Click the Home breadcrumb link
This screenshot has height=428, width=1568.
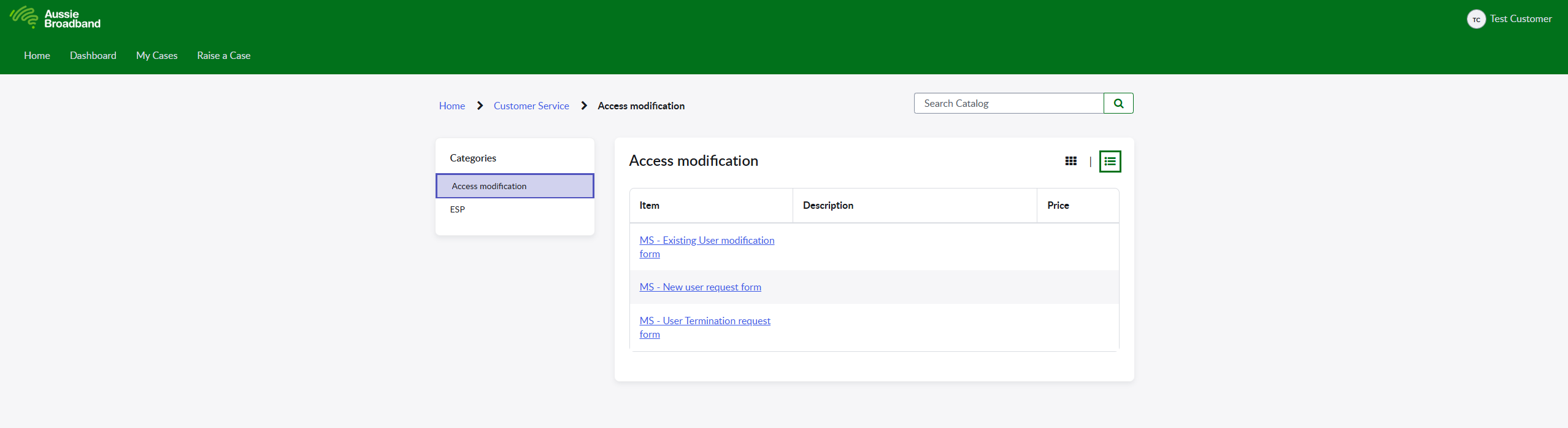(452, 106)
